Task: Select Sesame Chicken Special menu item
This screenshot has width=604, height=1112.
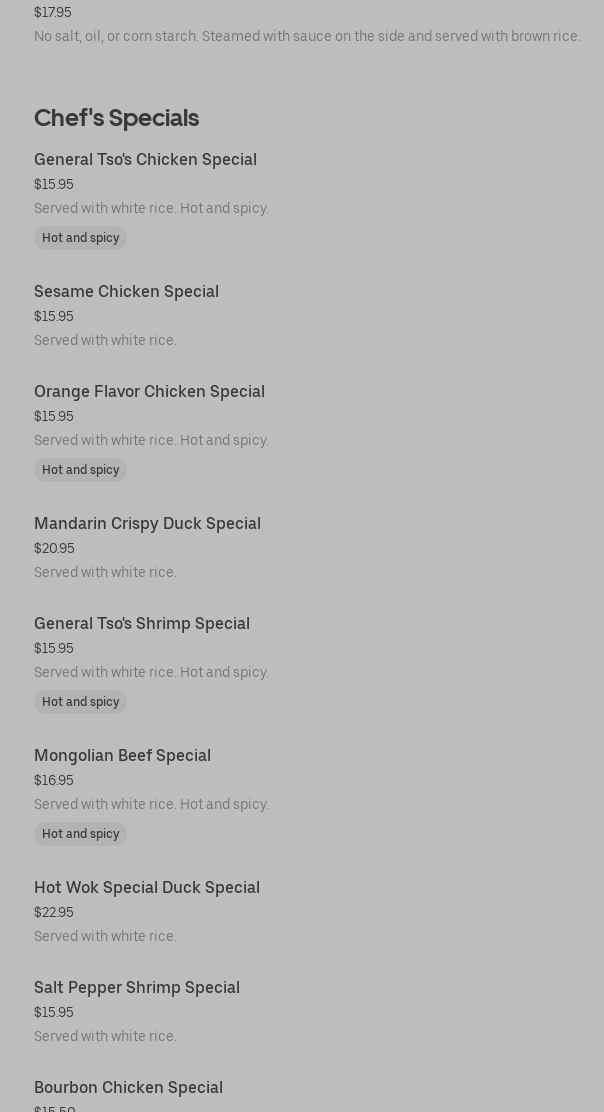Action: pos(126,292)
